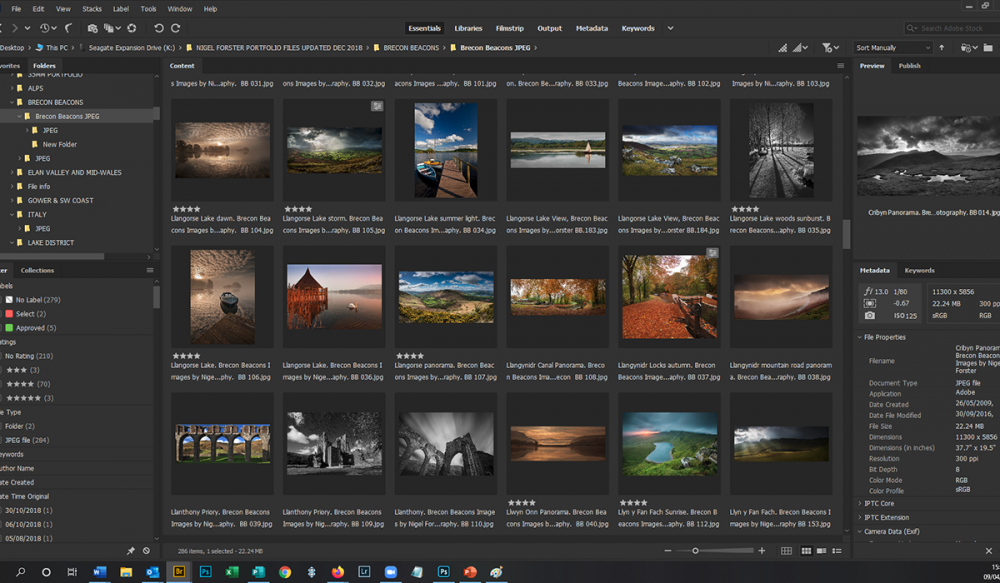Image resolution: width=1000 pixels, height=583 pixels.
Task: Switch to Filmstrip workspace
Action: coord(510,28)
